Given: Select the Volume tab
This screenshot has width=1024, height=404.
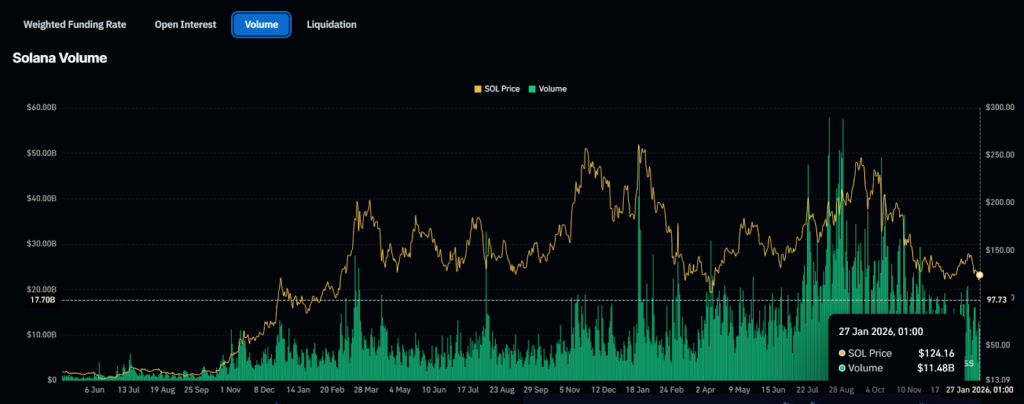Looking at the screenshot, I should tap(261, 24).
